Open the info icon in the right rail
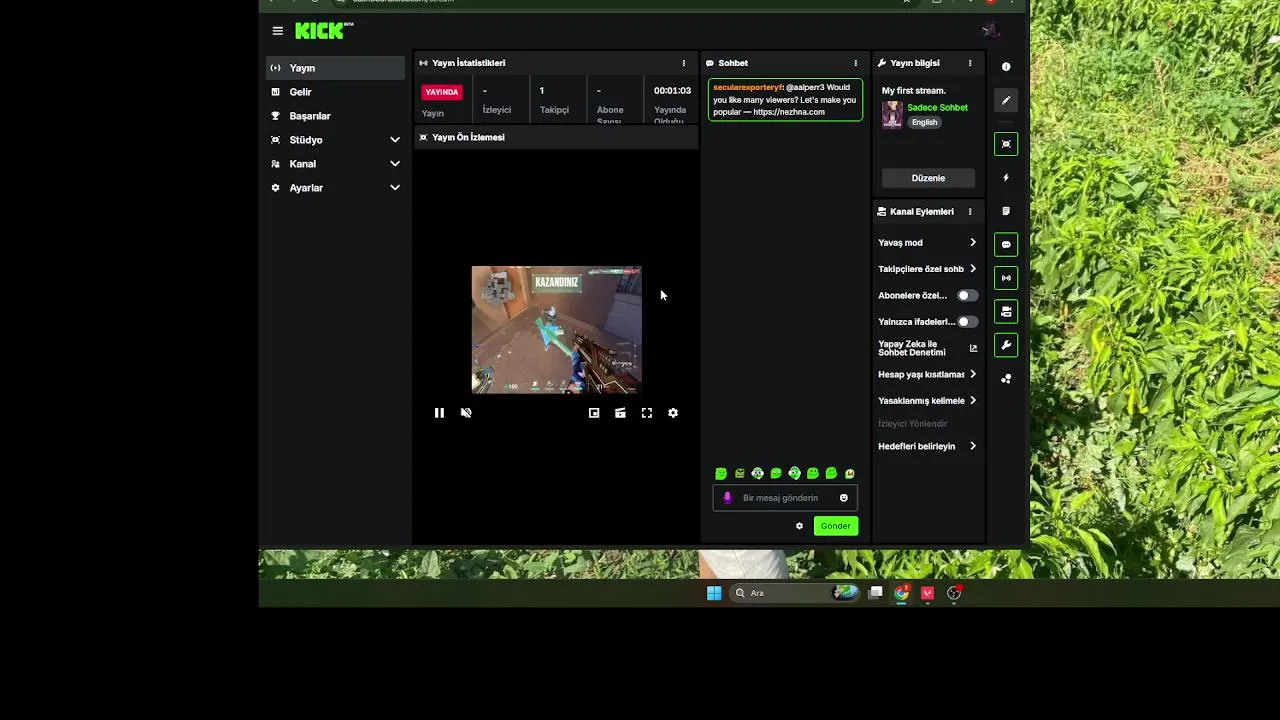This screenshot has height=720, width=1280. coord(1006,67)
